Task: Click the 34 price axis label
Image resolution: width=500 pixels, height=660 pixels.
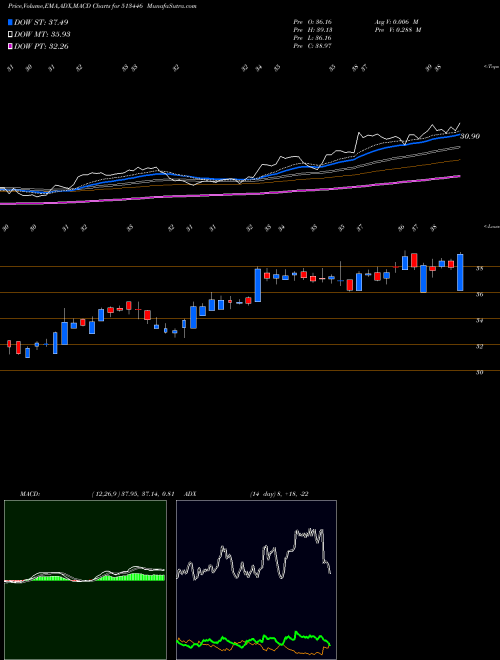Action: [480, 321]
